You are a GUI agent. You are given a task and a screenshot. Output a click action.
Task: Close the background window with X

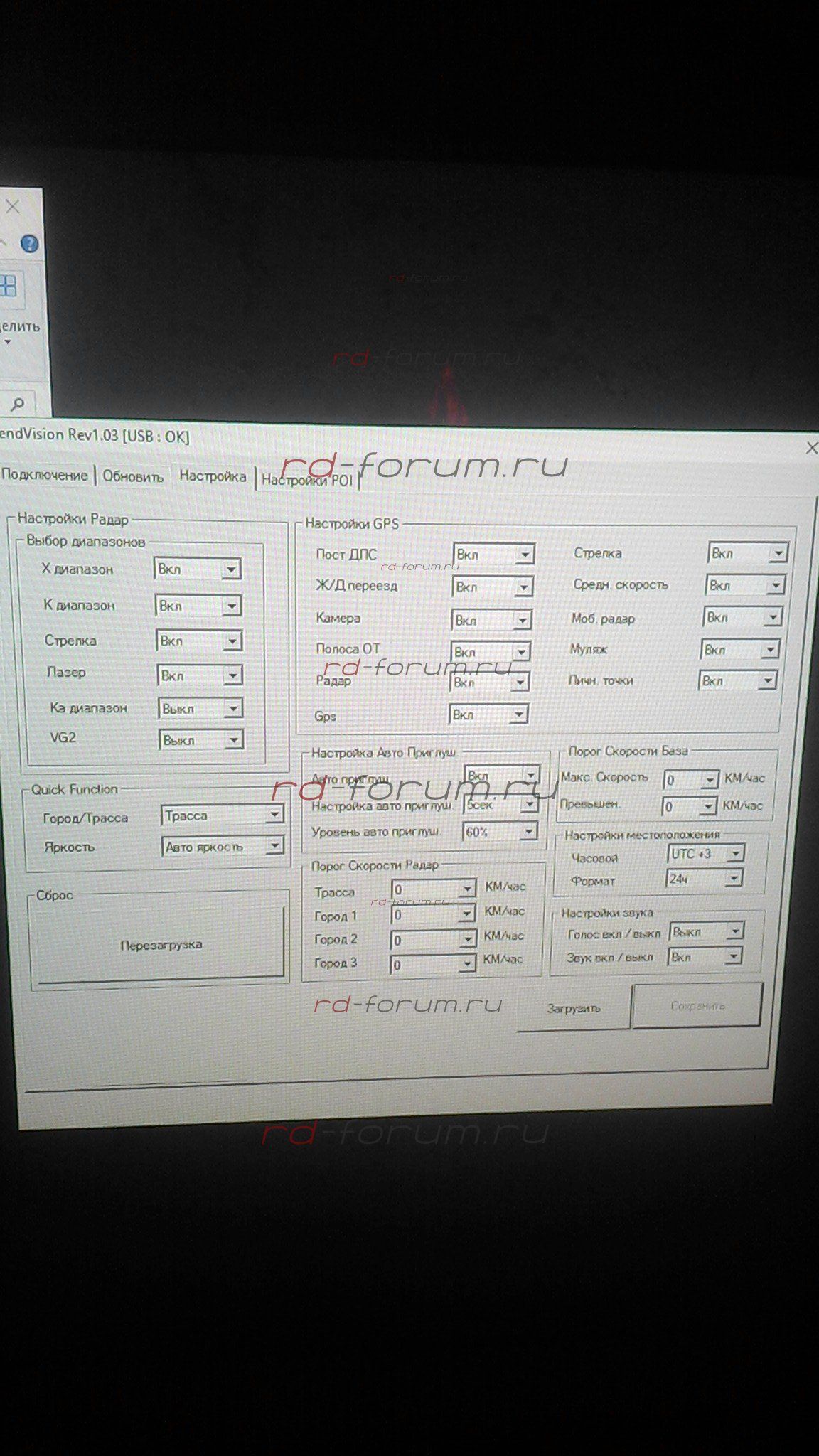13,207
